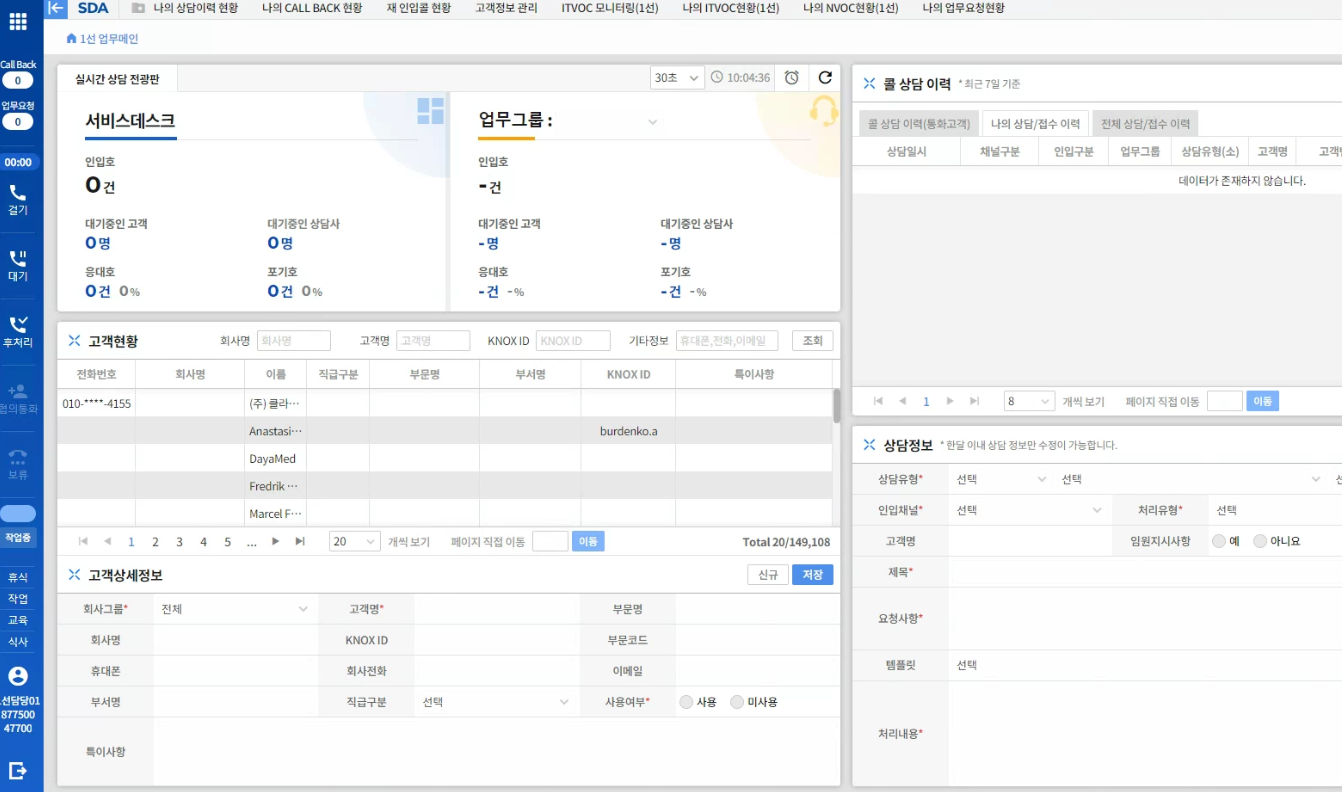Click the 회사명 search input field
Image resolution: width=1342 pixels, height=792 pixels.
pyautogui.click(x=294, y=341)
